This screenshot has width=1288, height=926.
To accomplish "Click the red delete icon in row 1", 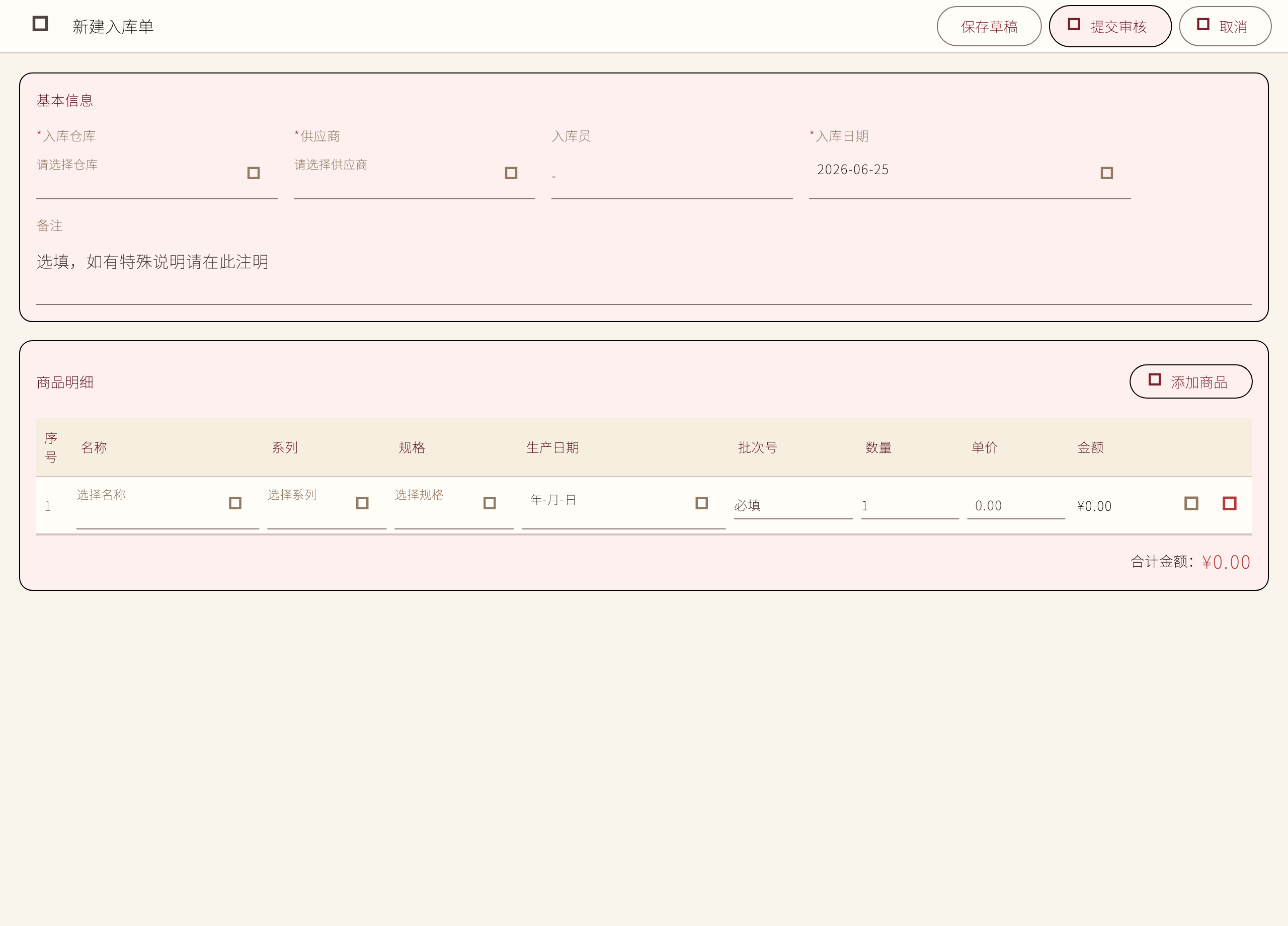I will click(1230, 503).
